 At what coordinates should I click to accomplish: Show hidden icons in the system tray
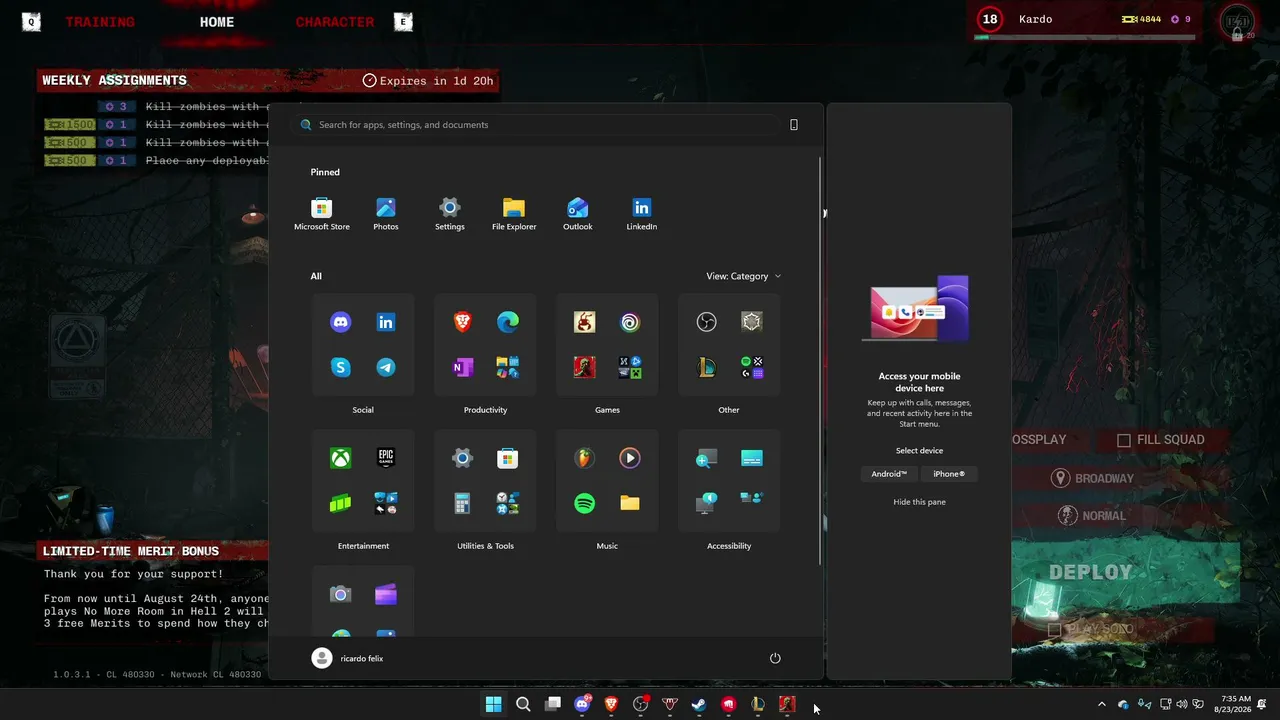tap(1102, 704)
